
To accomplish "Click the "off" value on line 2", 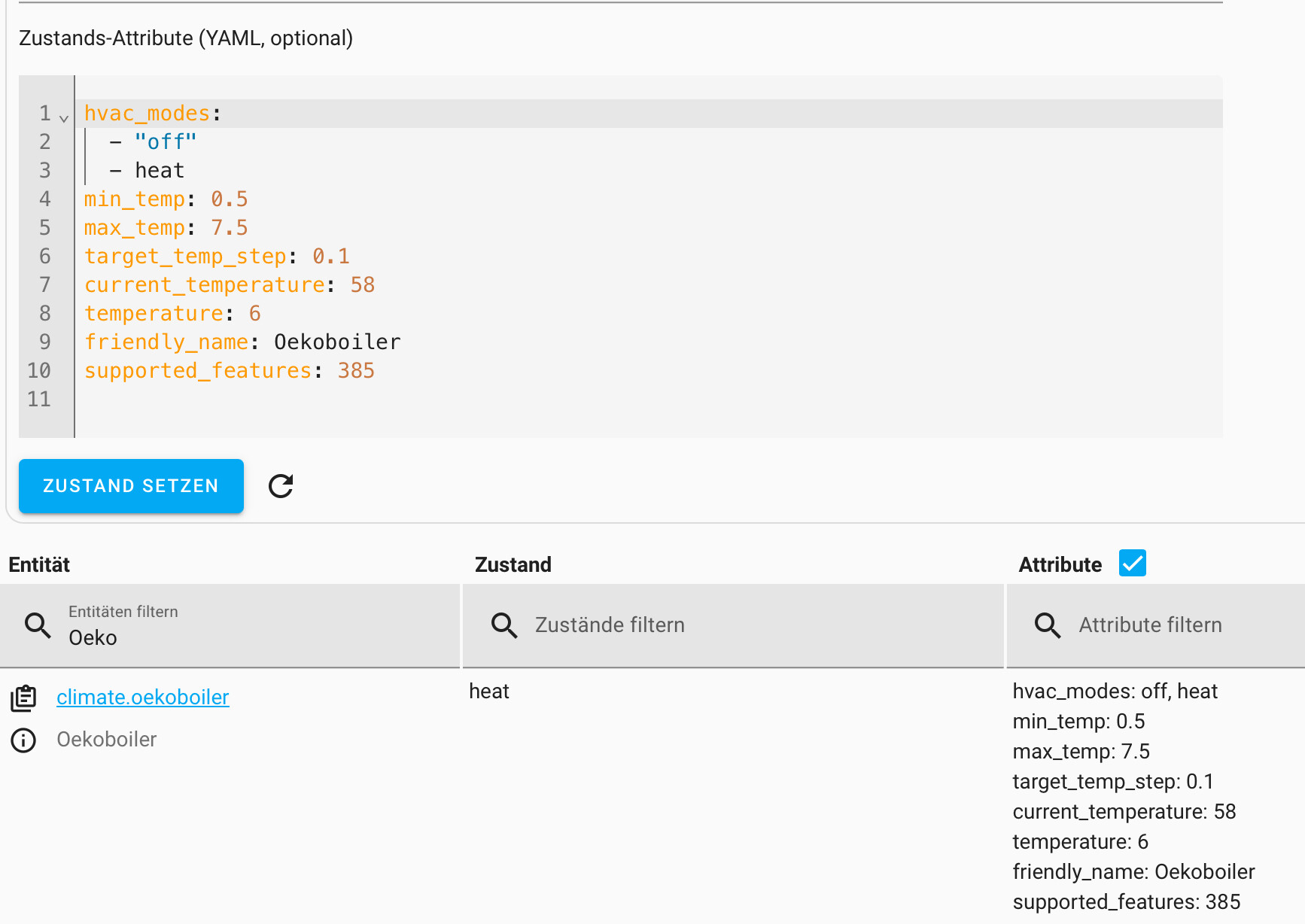I will (166, 142).
